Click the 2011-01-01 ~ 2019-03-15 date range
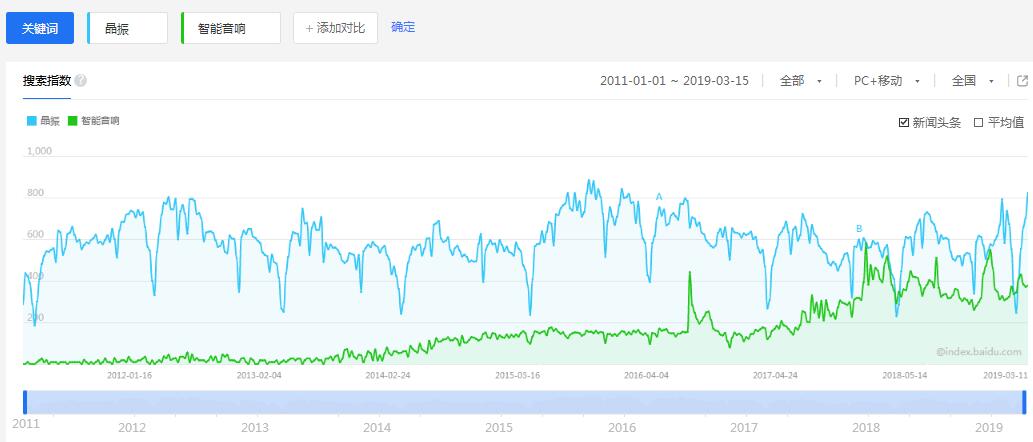The height and width of the screenshot is (442, 1033). (x=674, y=81)
